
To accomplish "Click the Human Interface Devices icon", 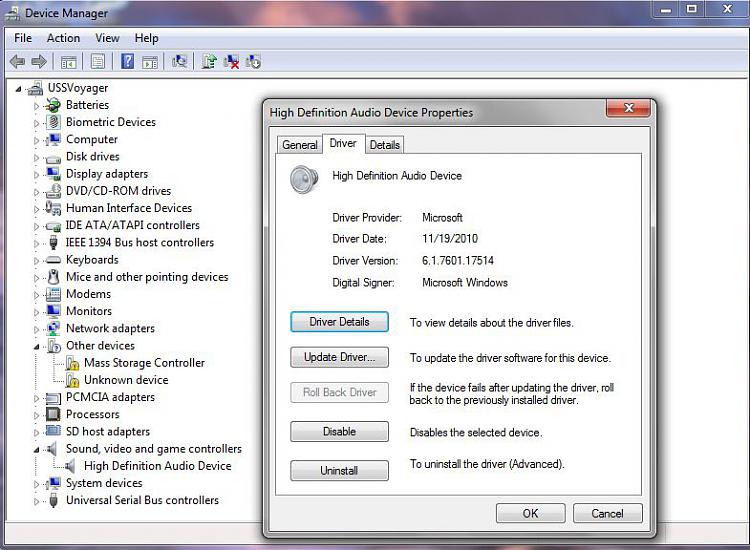I will pos(53,208).
